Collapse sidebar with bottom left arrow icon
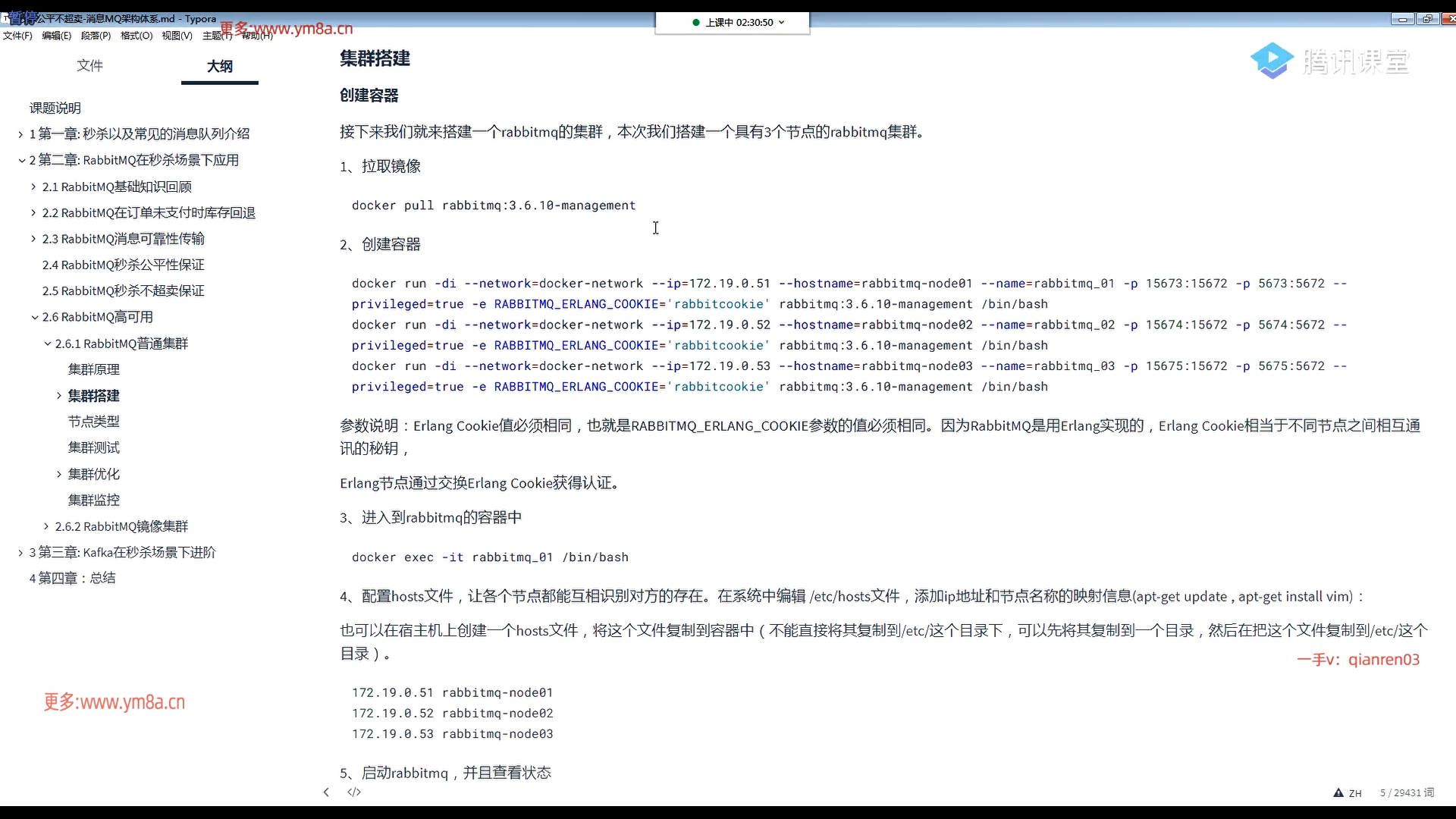The height and width of the screenshot is (819, 1456). coord(326,792)
